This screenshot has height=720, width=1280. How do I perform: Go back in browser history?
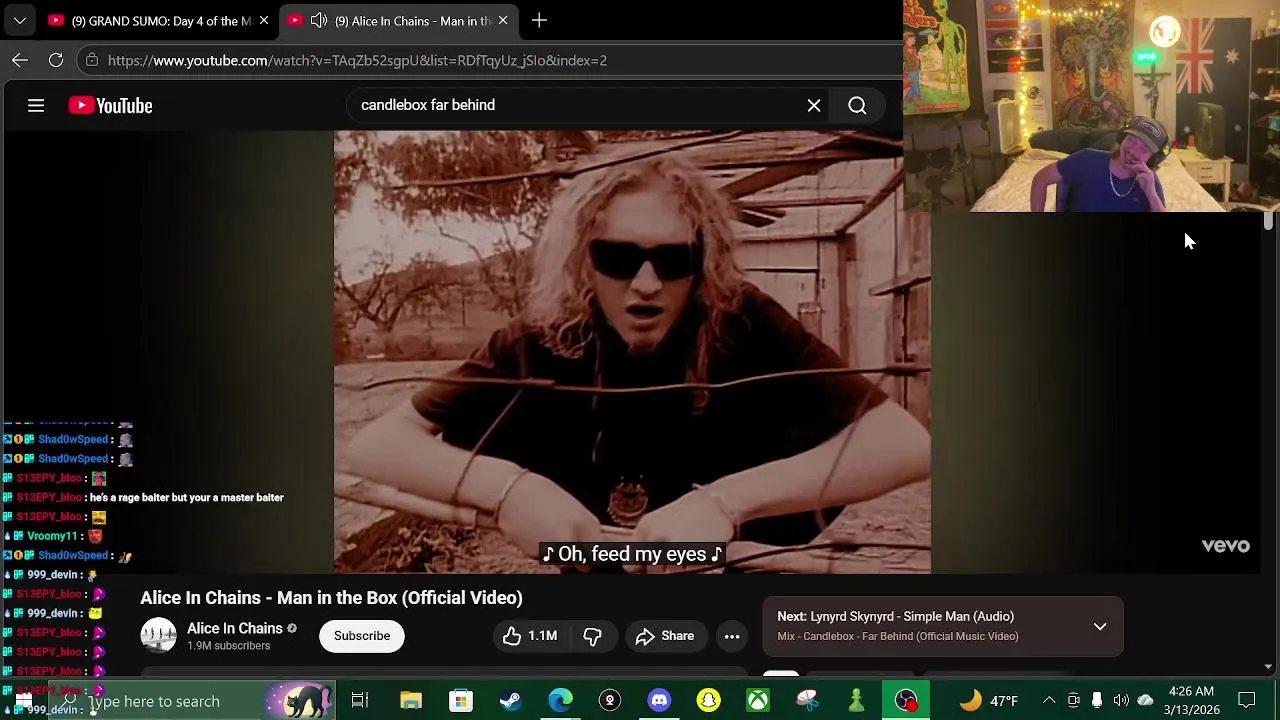pyautogui.click(x=20, y=60)
